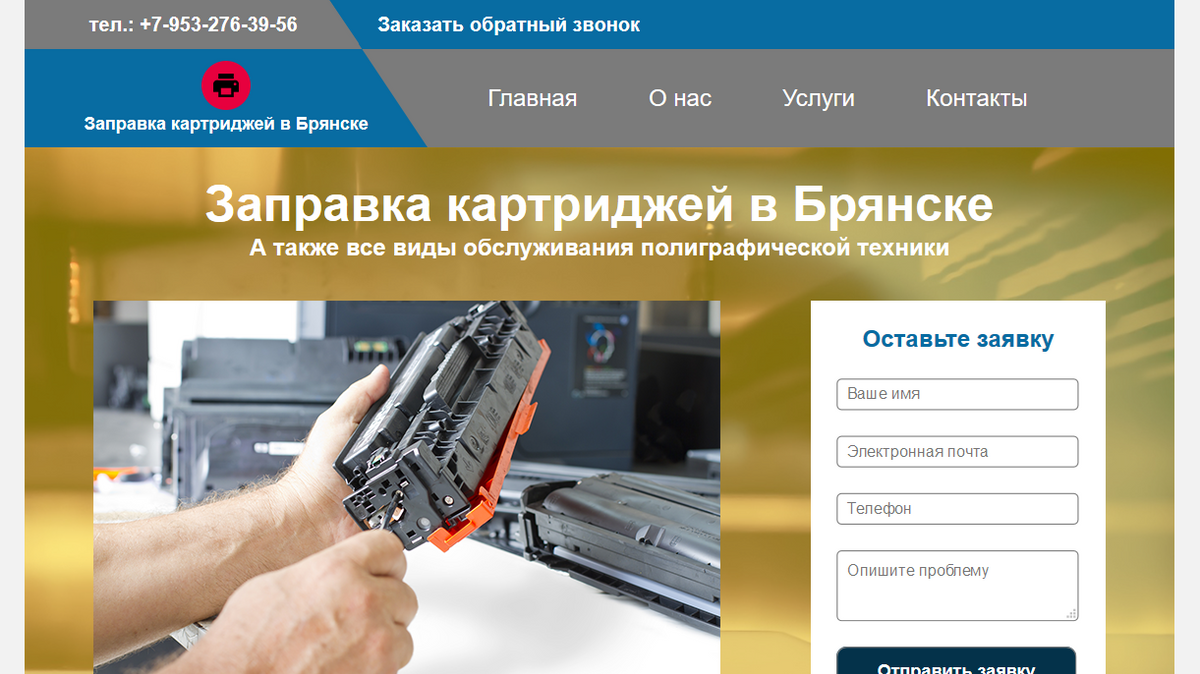Click the main heading Заправка картриджей в Брянске
Image resolution: width=1200 pixels, height=674 pixels.
[x=599, y=205]
